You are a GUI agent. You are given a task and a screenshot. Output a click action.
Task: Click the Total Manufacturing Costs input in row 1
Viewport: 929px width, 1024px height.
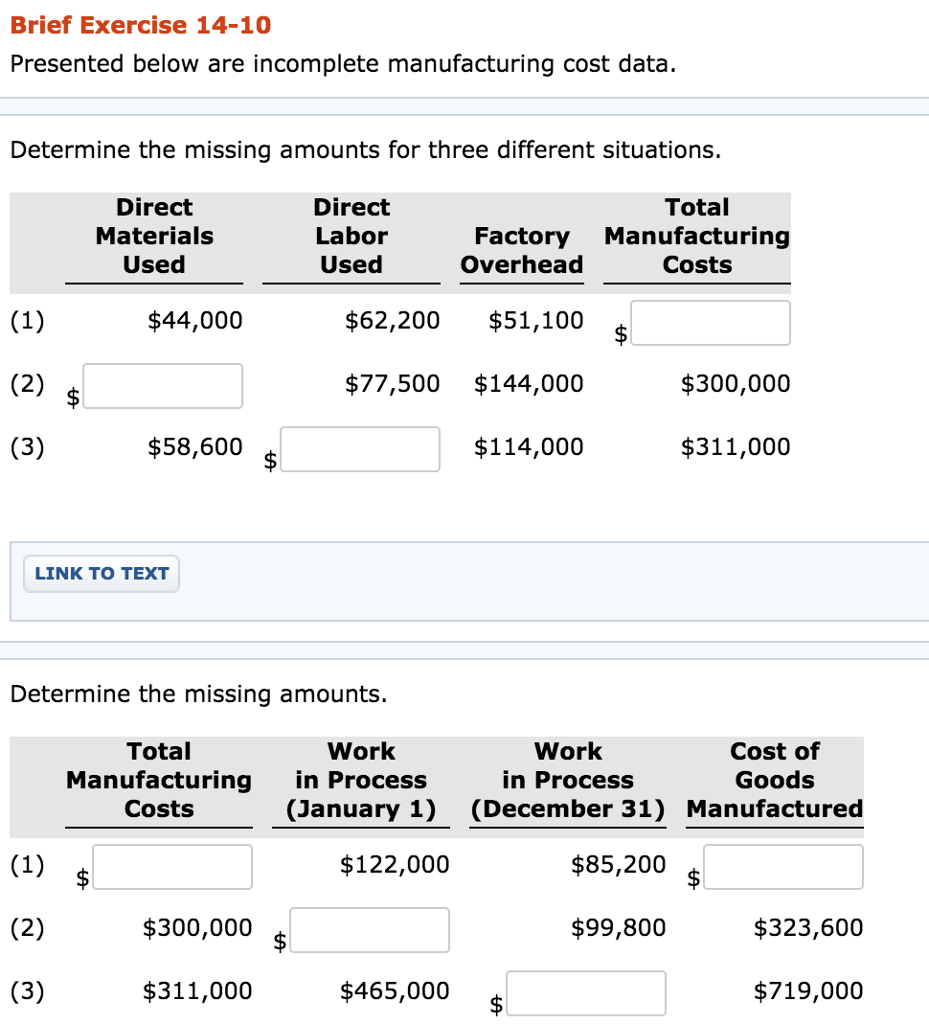[710, 322]
